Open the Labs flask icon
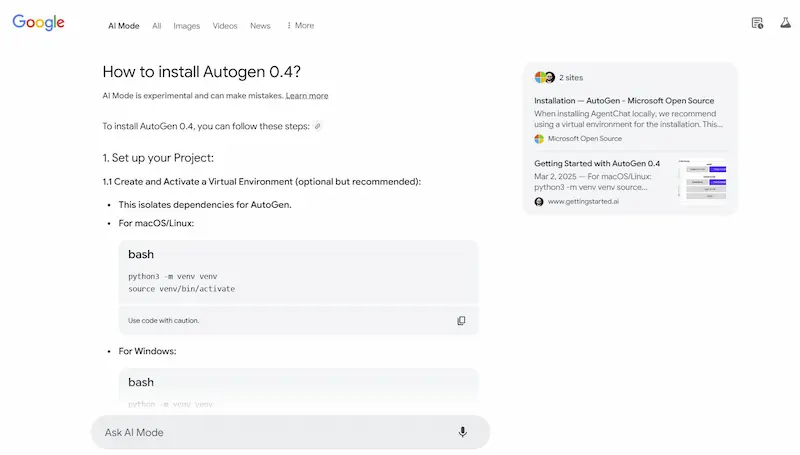The image size is (800, 455). pos(785,22)
